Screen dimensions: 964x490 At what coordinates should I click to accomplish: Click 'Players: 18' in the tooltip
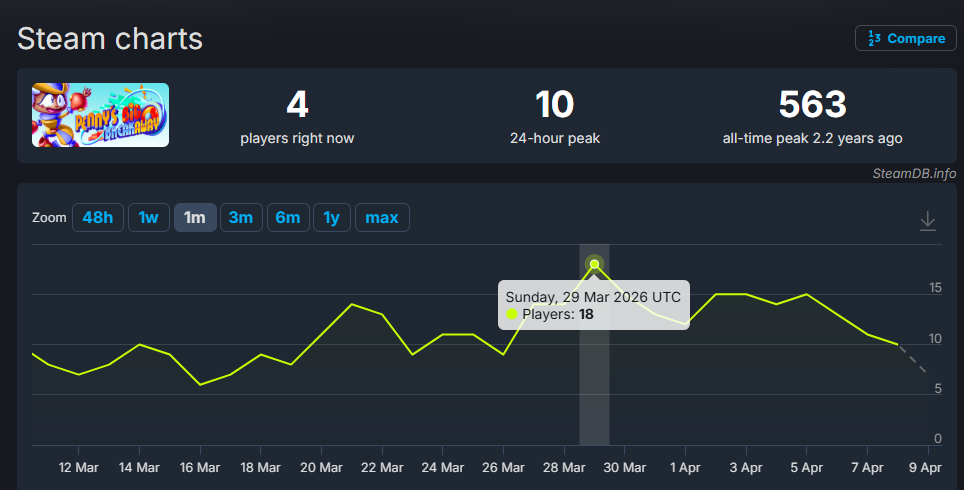550,314
